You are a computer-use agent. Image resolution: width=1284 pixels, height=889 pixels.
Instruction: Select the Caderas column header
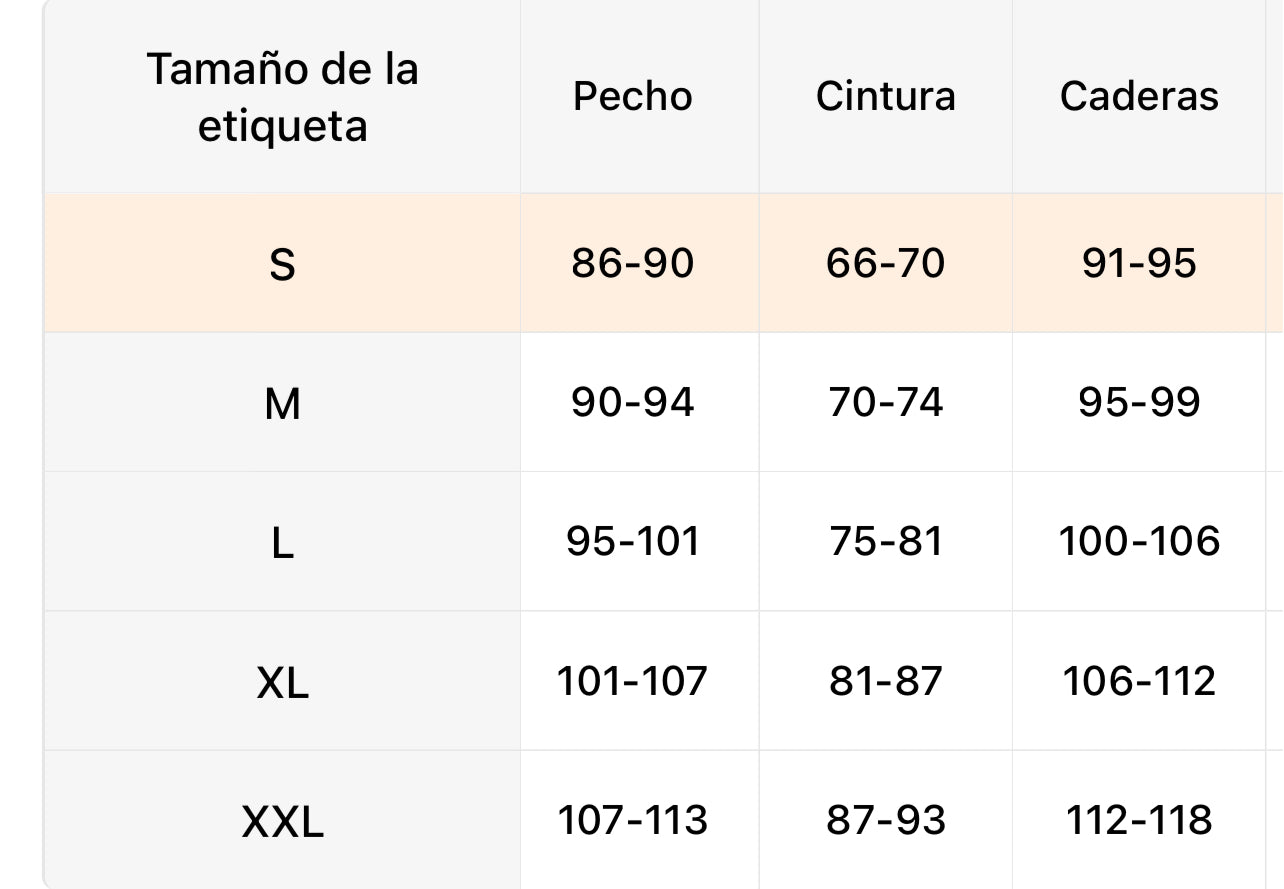coord(1139,97)
